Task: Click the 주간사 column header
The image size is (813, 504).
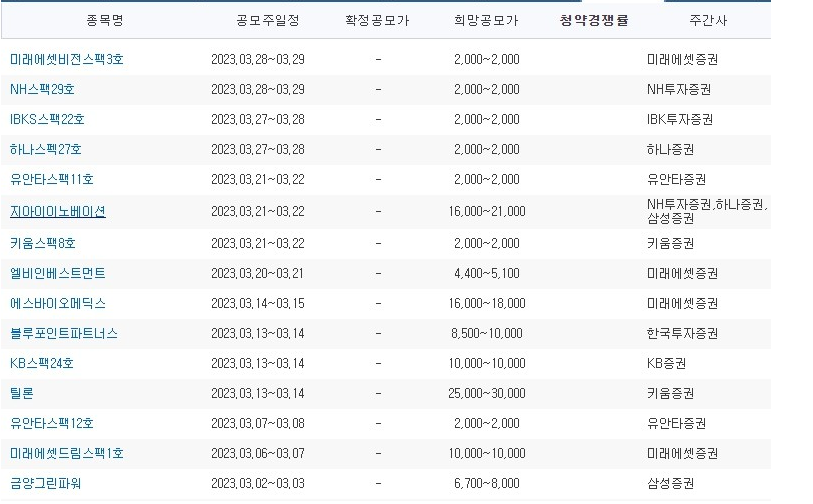Action: [x=708, y=21]
